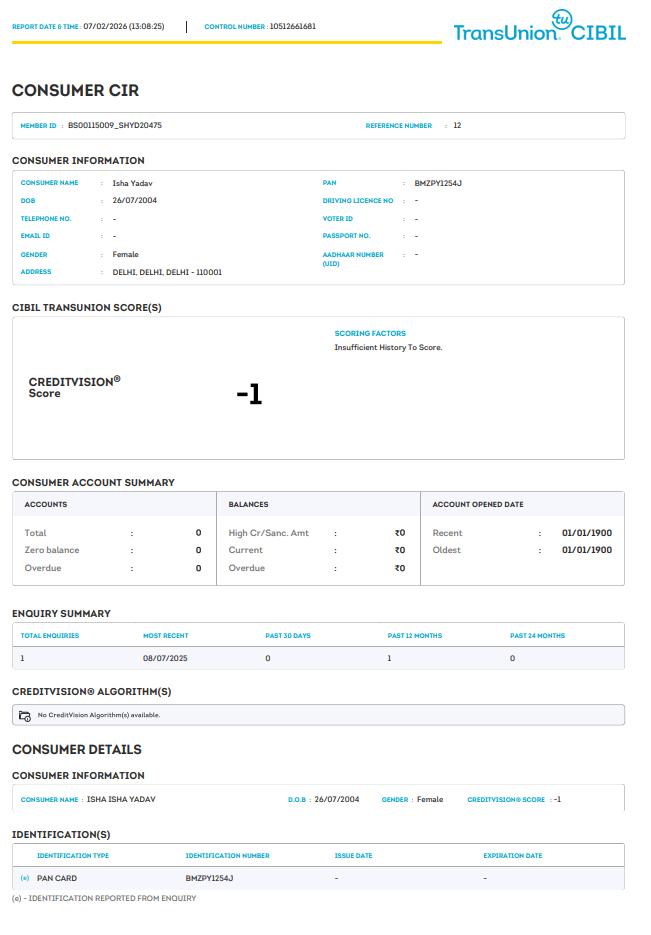
Task: Select text No CreditVision Algorithm(s) available.
Action: click(x=99, y=715)
